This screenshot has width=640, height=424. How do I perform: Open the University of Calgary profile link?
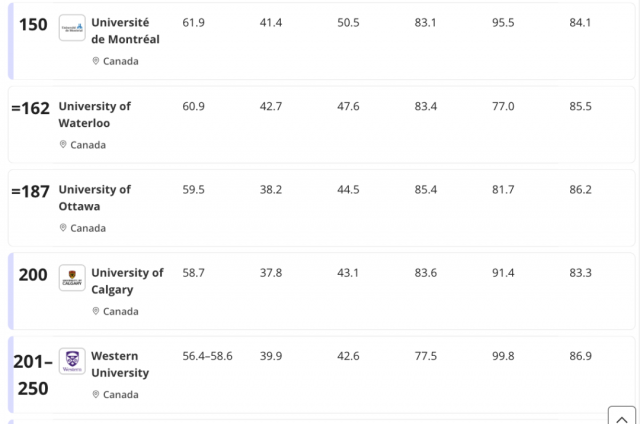[x=127, y=281]
